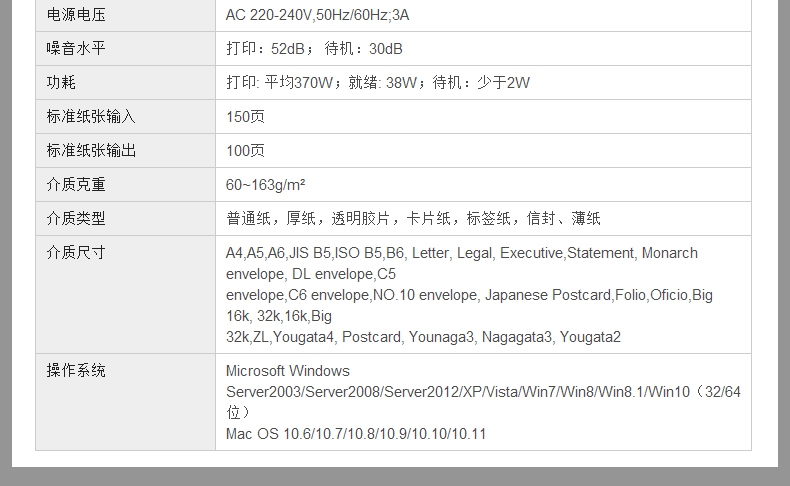Select the 150页 input capacity value

pyautogui.click(x=245, y=116)
